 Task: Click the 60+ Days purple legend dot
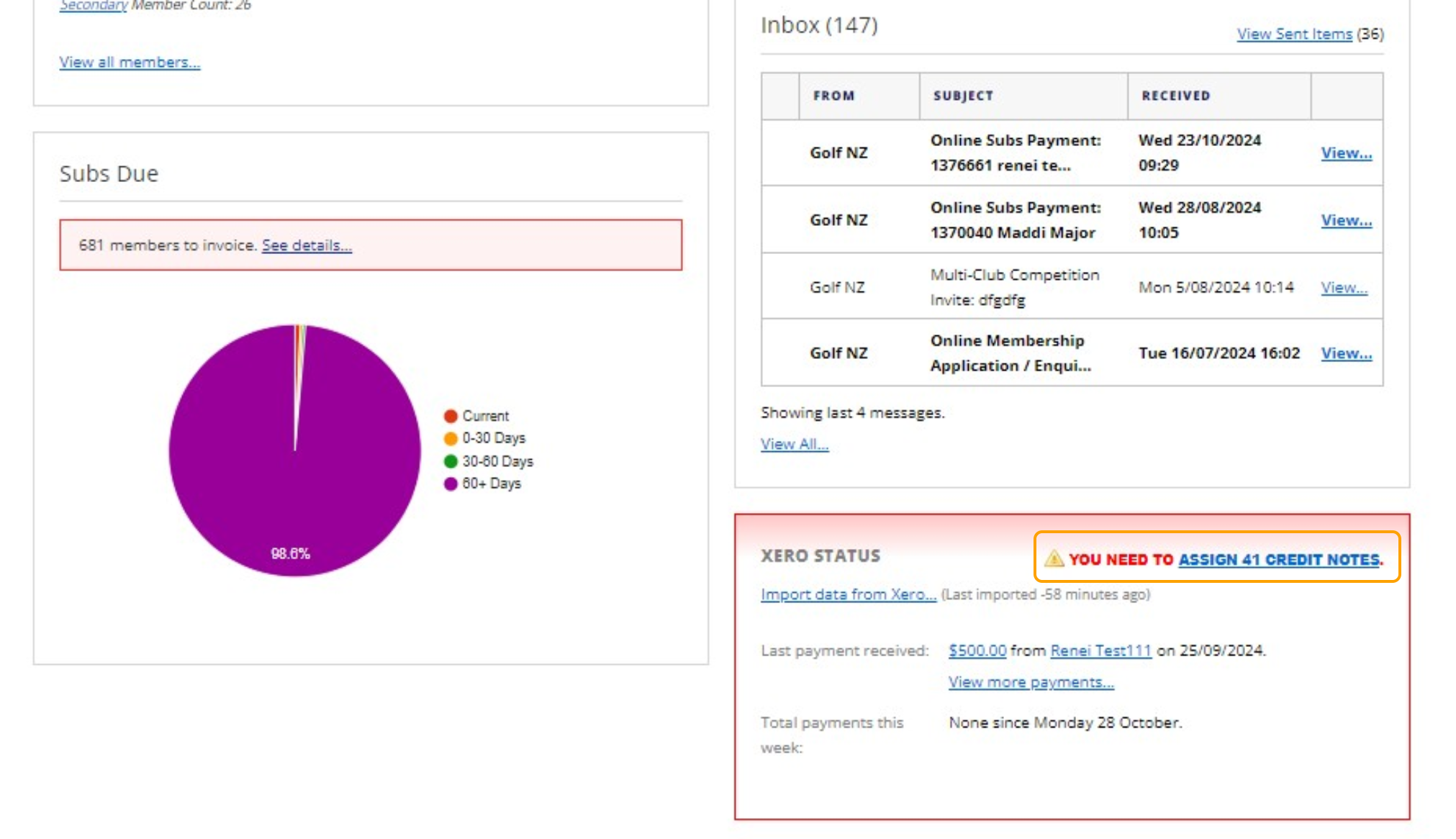tap(451, 484)
